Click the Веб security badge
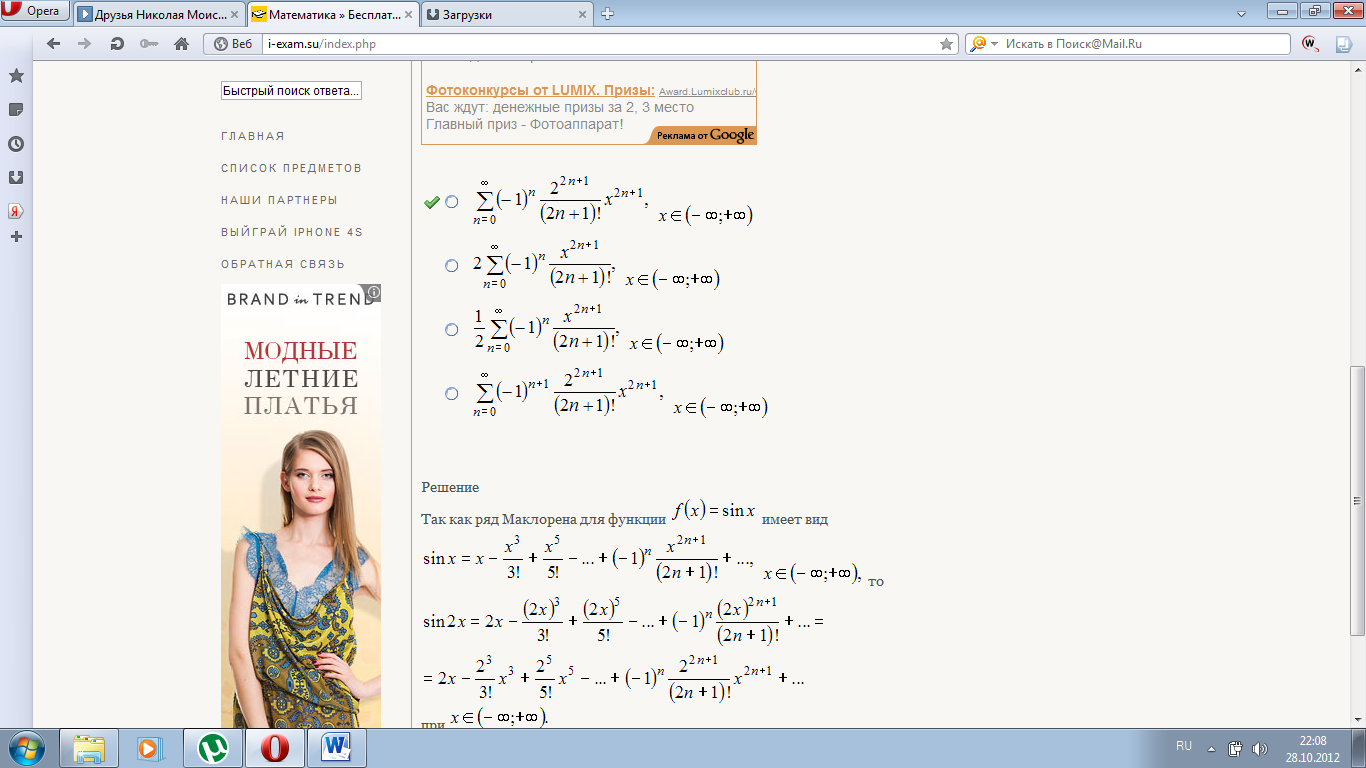1366x768 pixels. coord(232,44)
